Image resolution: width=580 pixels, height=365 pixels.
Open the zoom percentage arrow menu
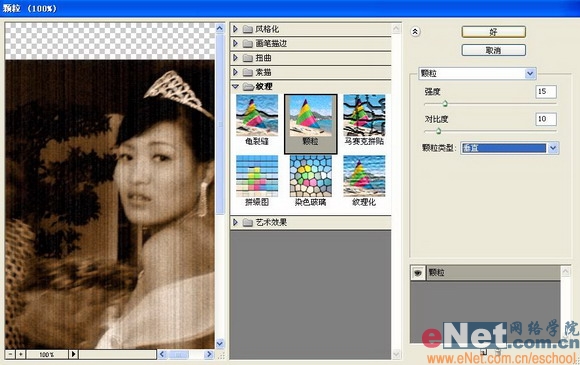point(73,354)
